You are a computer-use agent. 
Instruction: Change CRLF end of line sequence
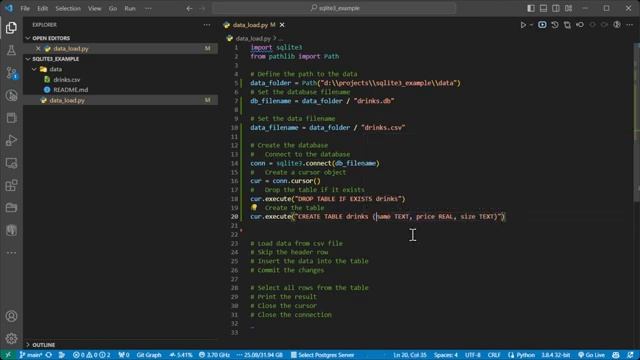point(494,355)
